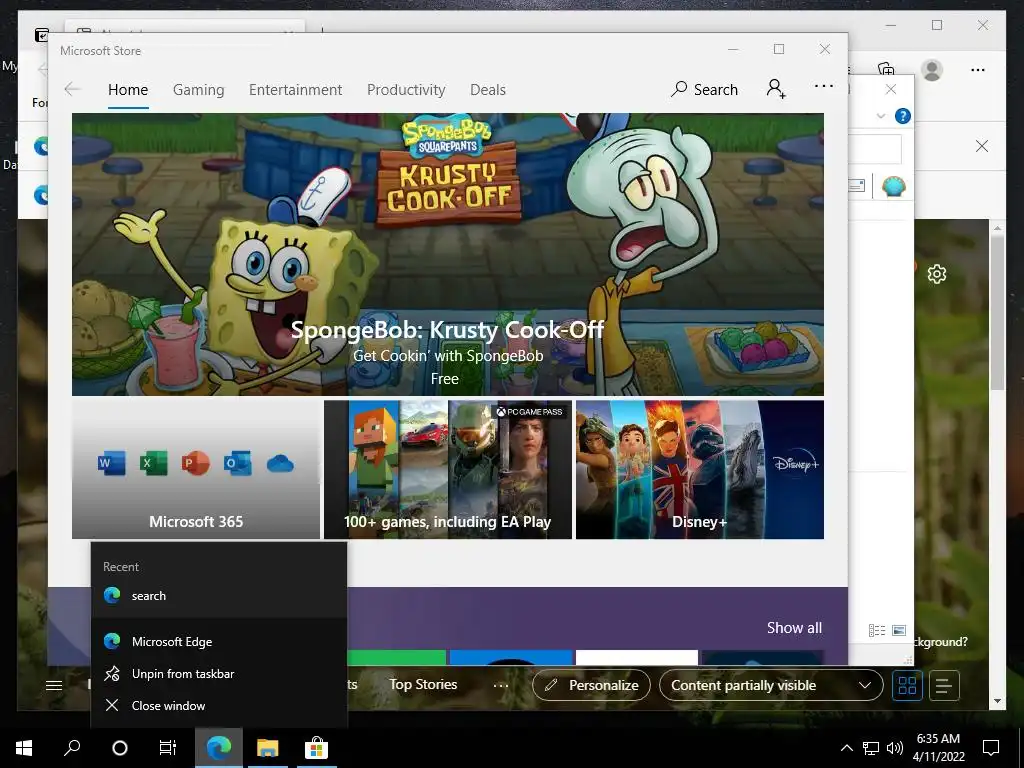Click the large icons view in background dialog
Viewport: 1024px width, 768px height.
click(x=899, y=630)
